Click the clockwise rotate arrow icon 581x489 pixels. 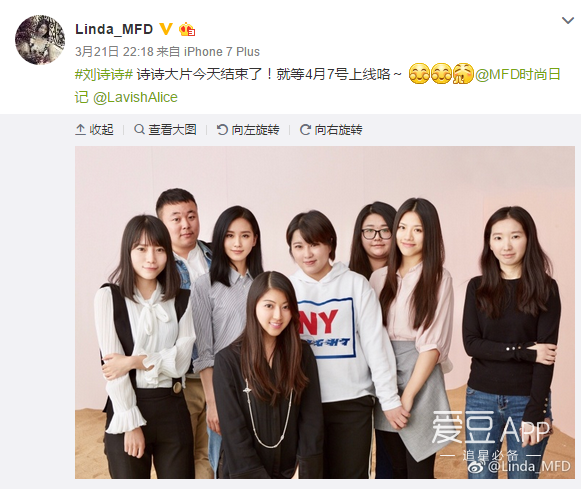305,130
